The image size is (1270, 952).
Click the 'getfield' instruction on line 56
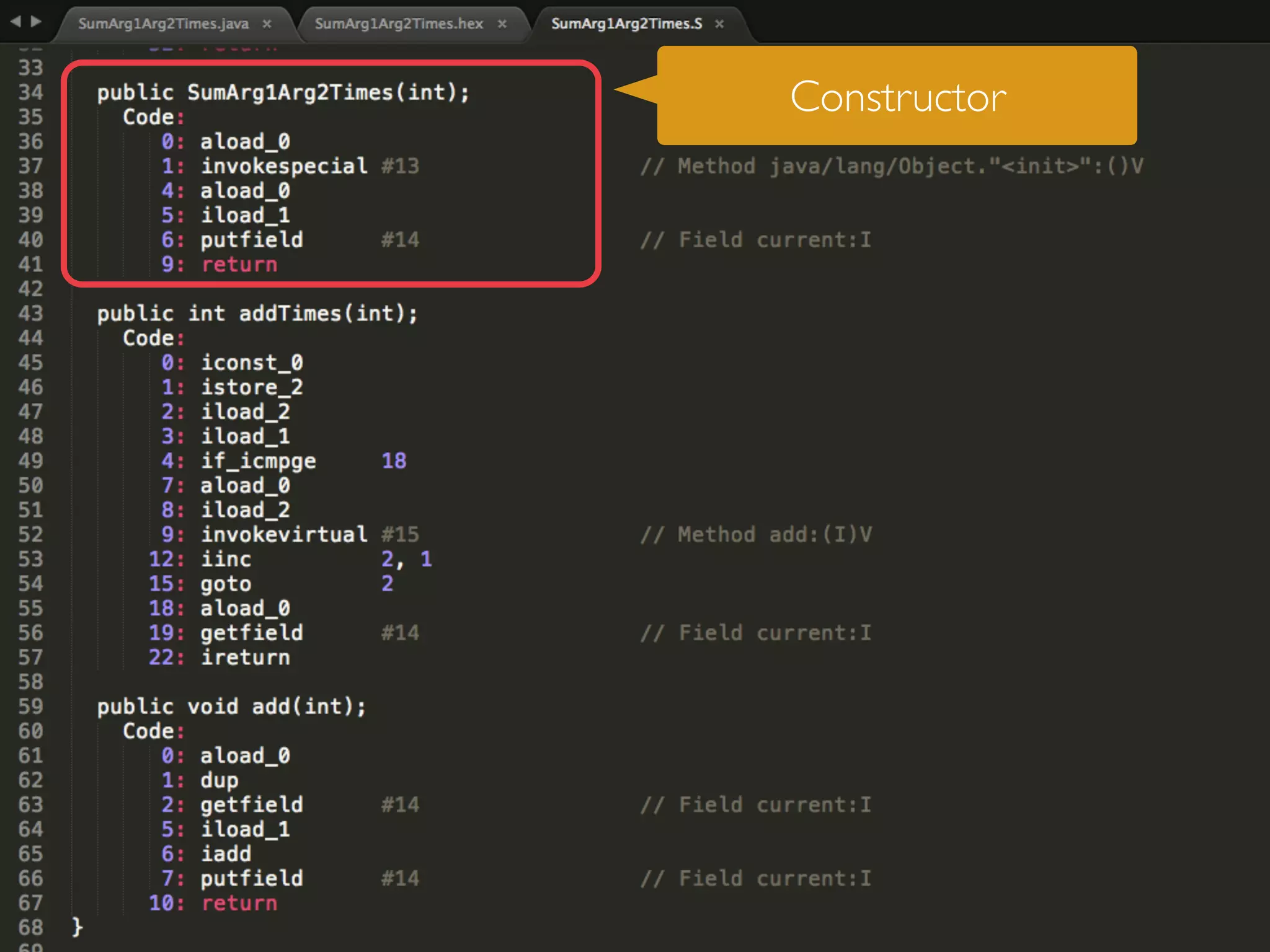pyautogui.click(x=251, y=633)
